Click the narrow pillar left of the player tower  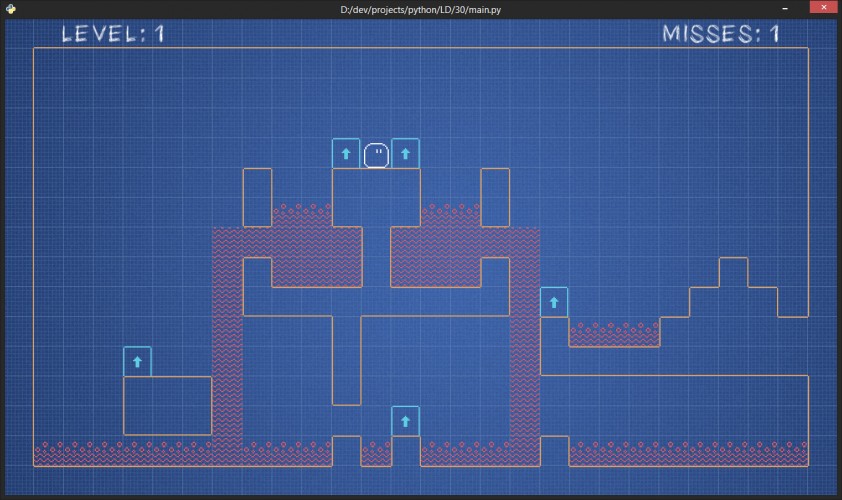pos(257,198)
